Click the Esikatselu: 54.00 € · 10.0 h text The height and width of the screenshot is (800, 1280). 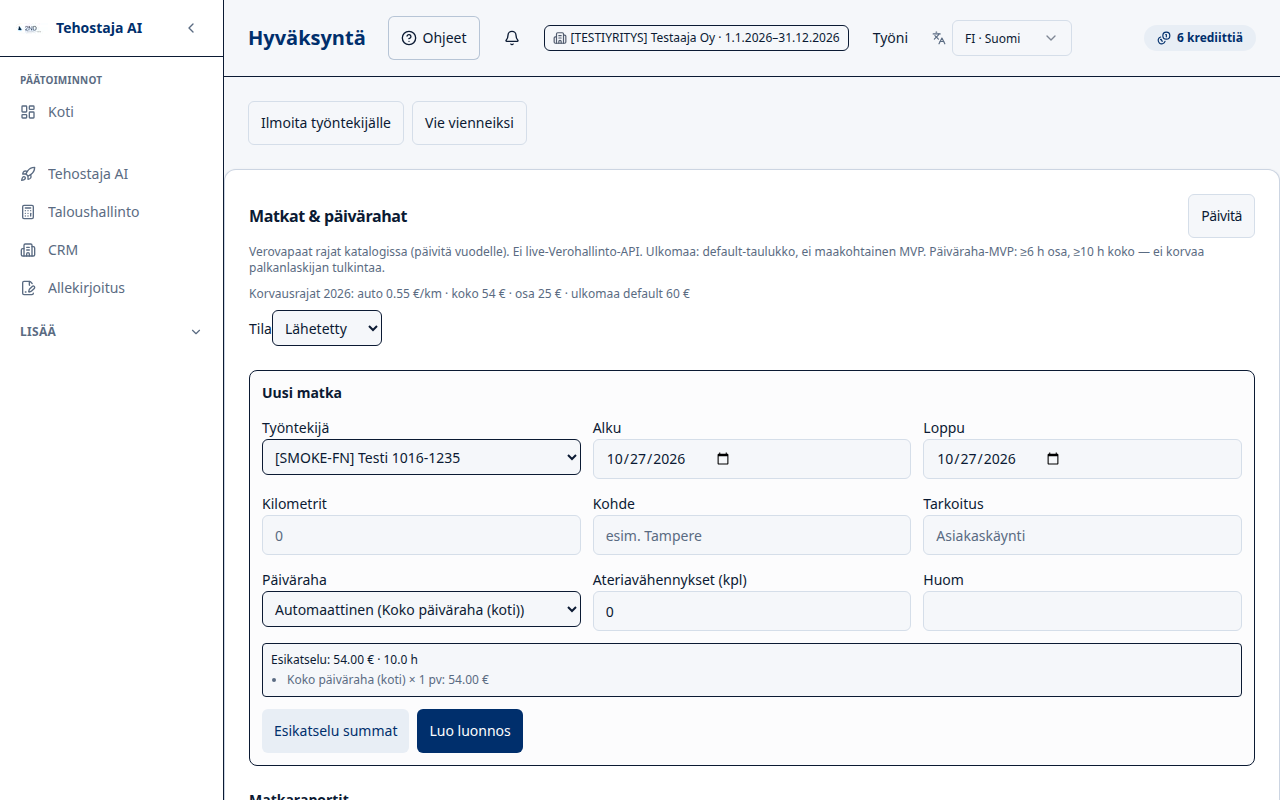coord(344,660)
